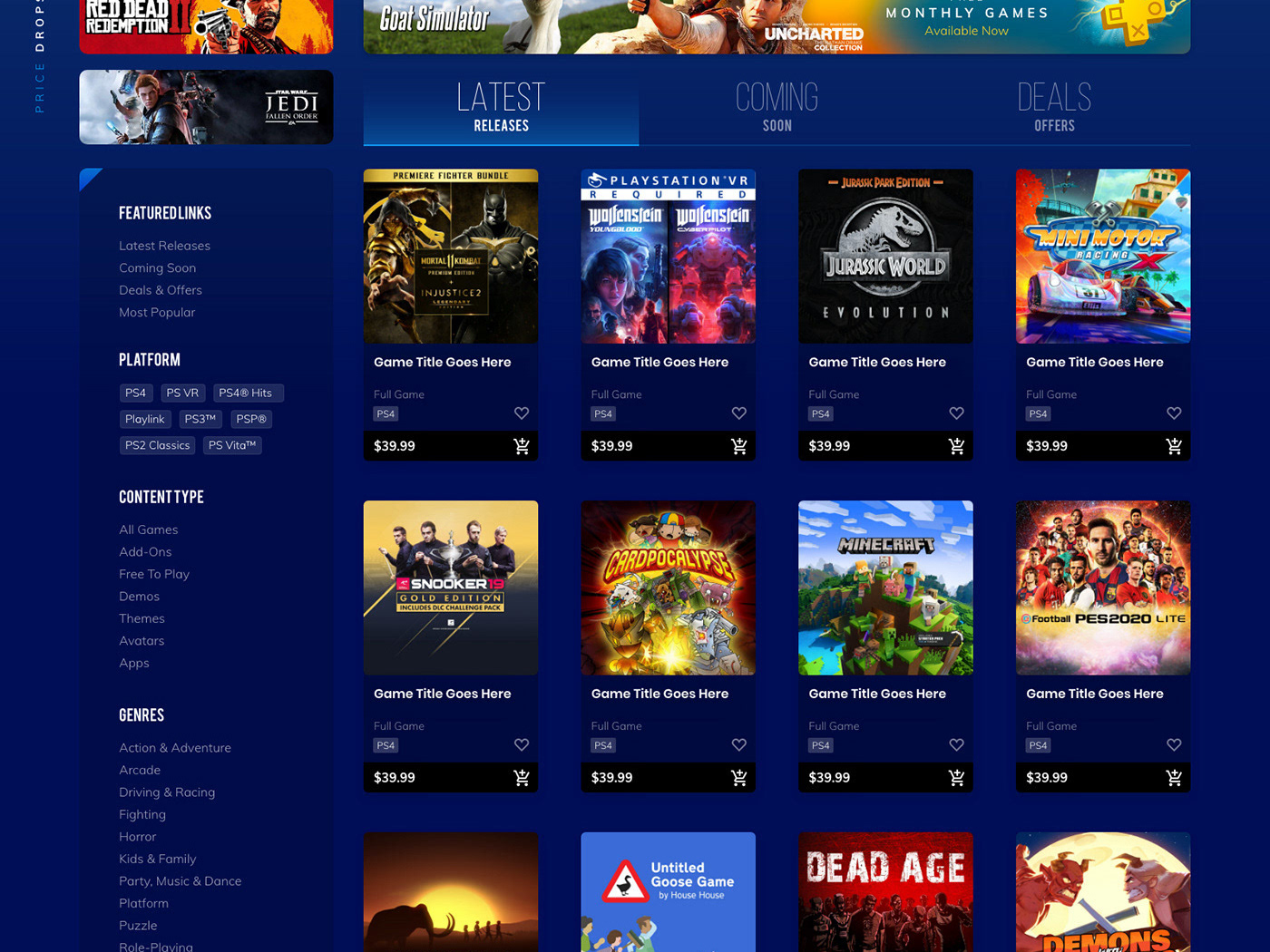Add Cardpocalypse to cart
The width and height of the screenshot is (1270, 952).
(x=739, y=778)
